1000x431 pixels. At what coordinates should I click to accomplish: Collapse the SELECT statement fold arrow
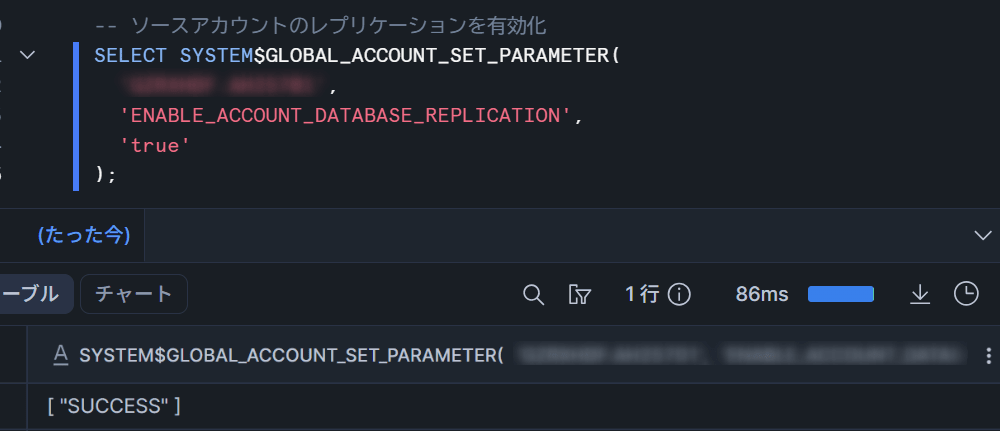[28, 56]
